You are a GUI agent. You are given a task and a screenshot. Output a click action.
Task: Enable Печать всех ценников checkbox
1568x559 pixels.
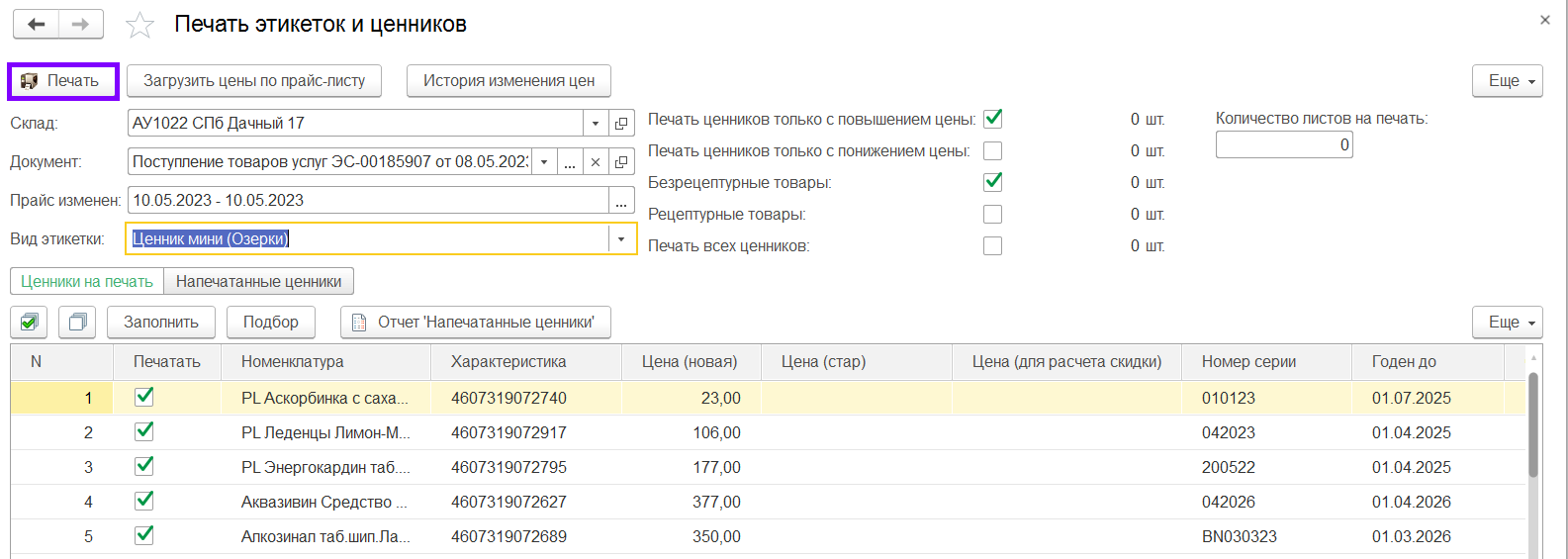(x=993, y=246)
